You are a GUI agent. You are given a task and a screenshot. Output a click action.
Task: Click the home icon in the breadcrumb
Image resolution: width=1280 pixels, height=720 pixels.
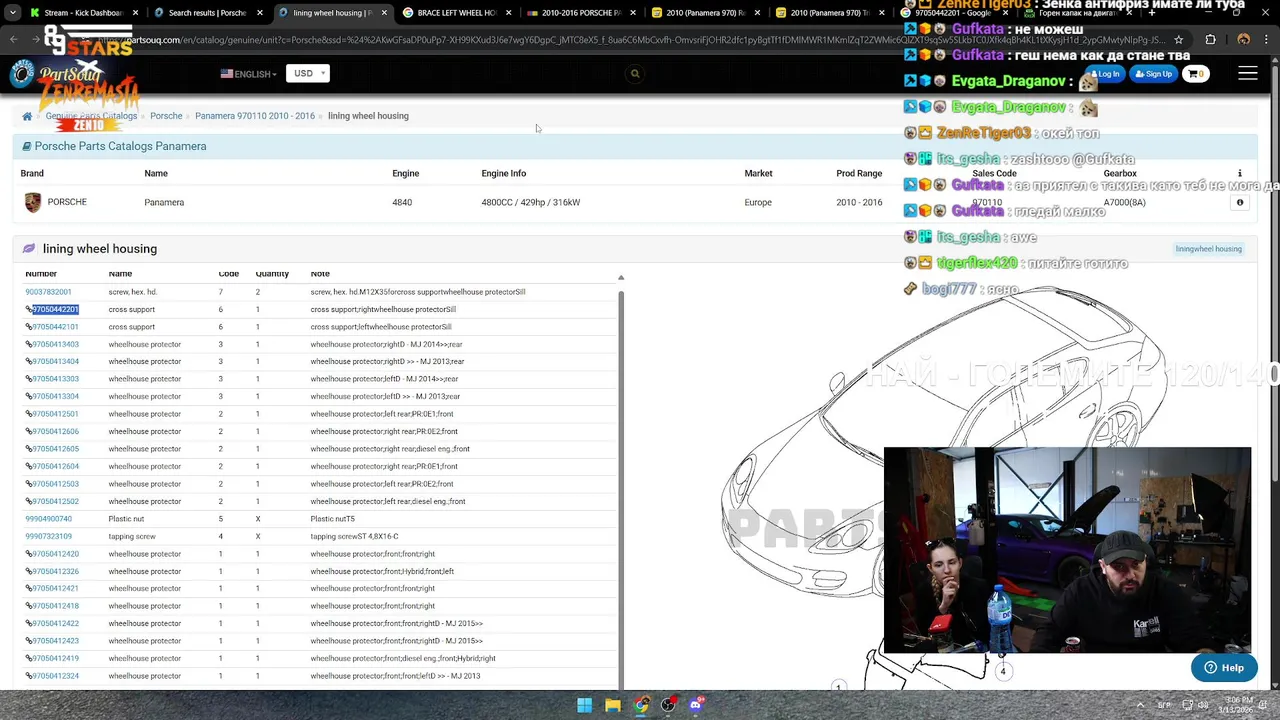[x=27, y=116]
